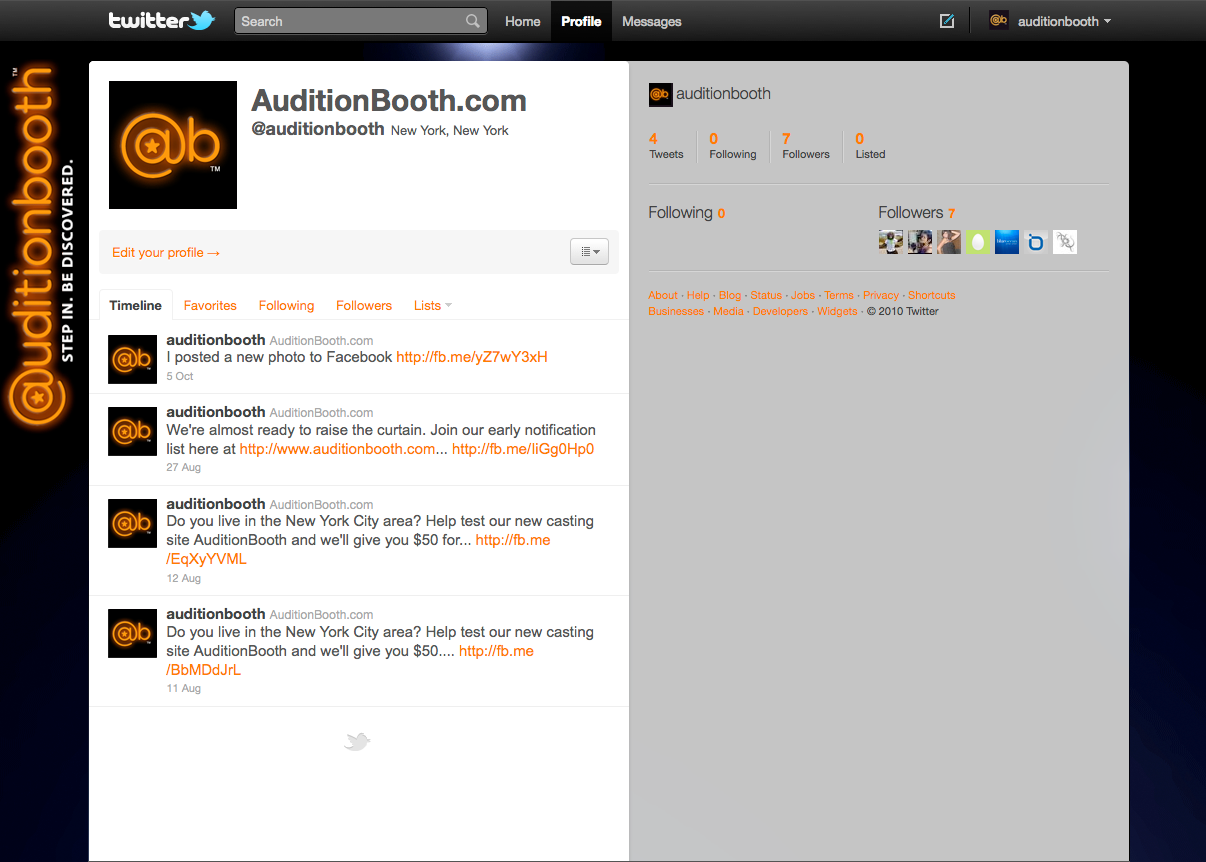The image size is (1206, 862).
Task: Click the '5 Oct' tweet timestamp
Action: (x=180, y=376)
